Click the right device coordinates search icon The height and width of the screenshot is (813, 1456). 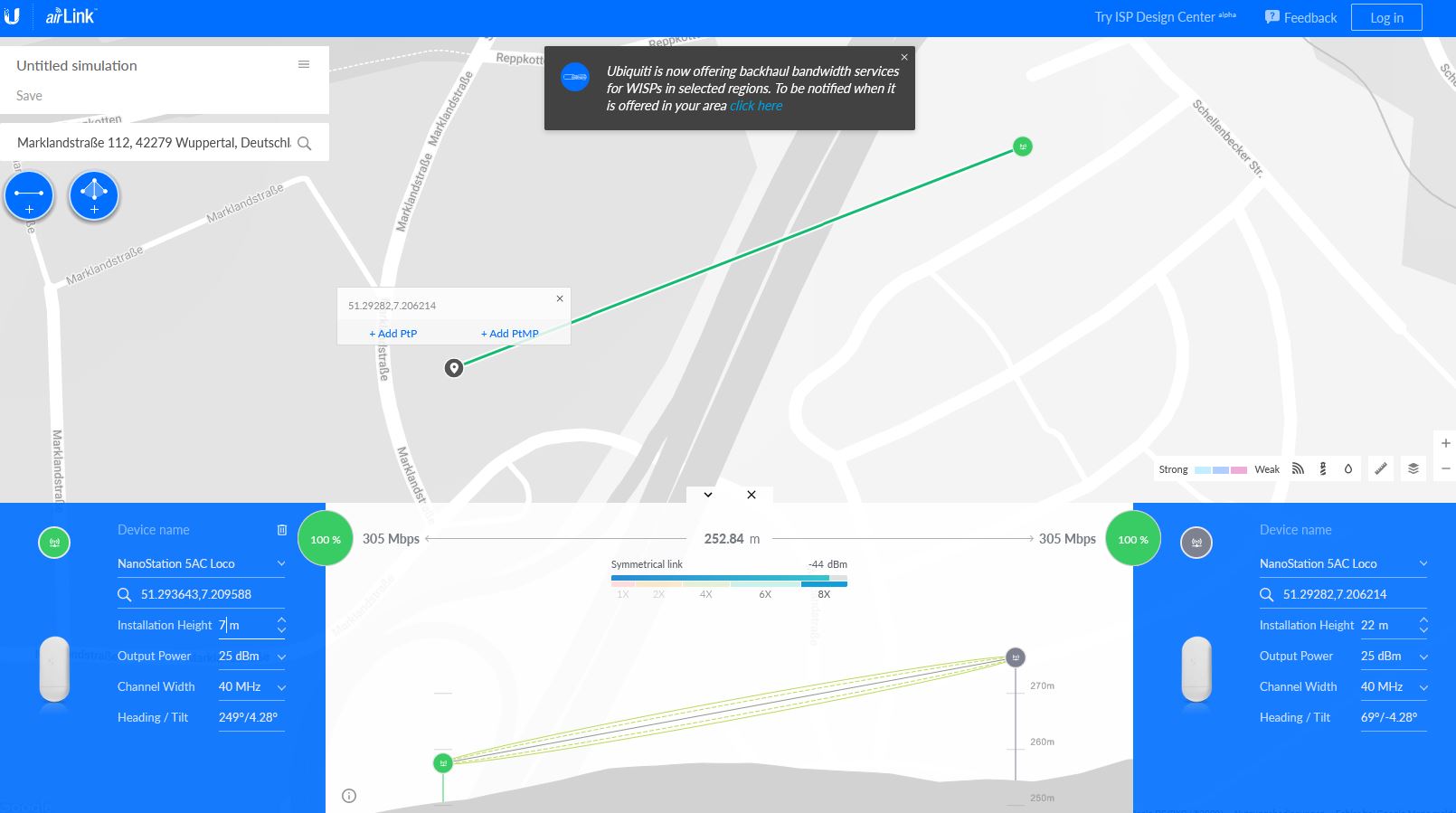[1267, 594]
